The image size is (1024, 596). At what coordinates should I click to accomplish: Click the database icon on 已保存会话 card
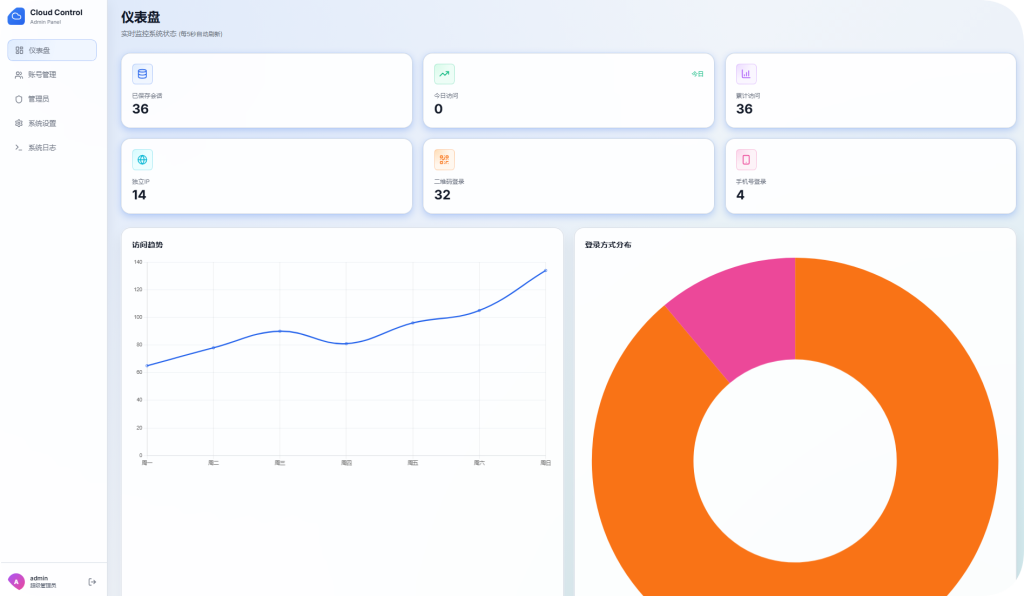pos(142,74)
